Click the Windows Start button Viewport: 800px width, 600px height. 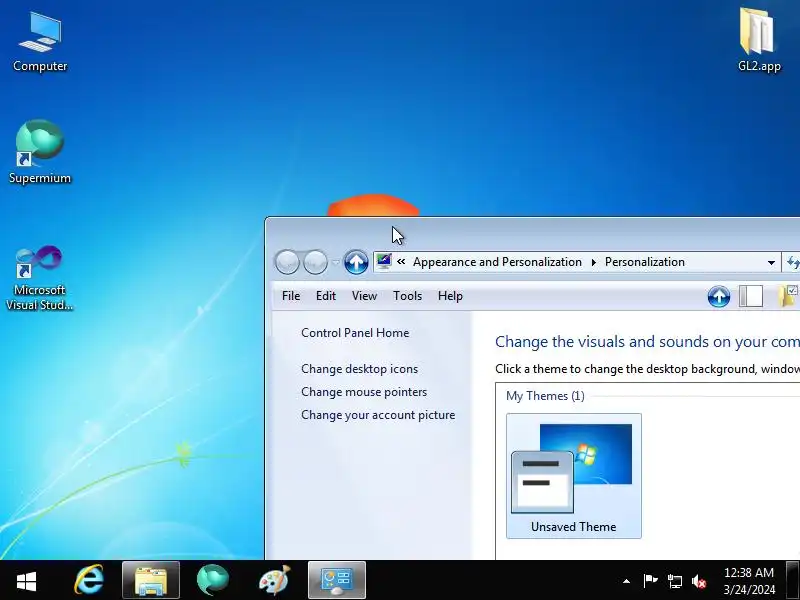click(26, 581)
